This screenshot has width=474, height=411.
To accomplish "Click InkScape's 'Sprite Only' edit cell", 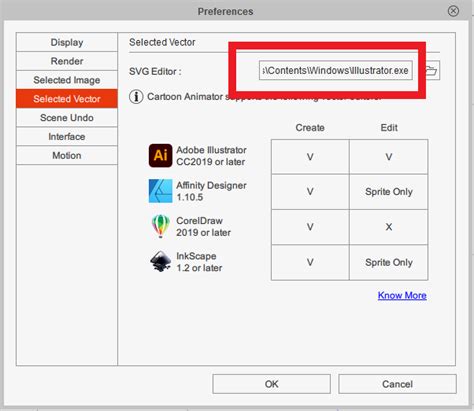I will point(389,262).
